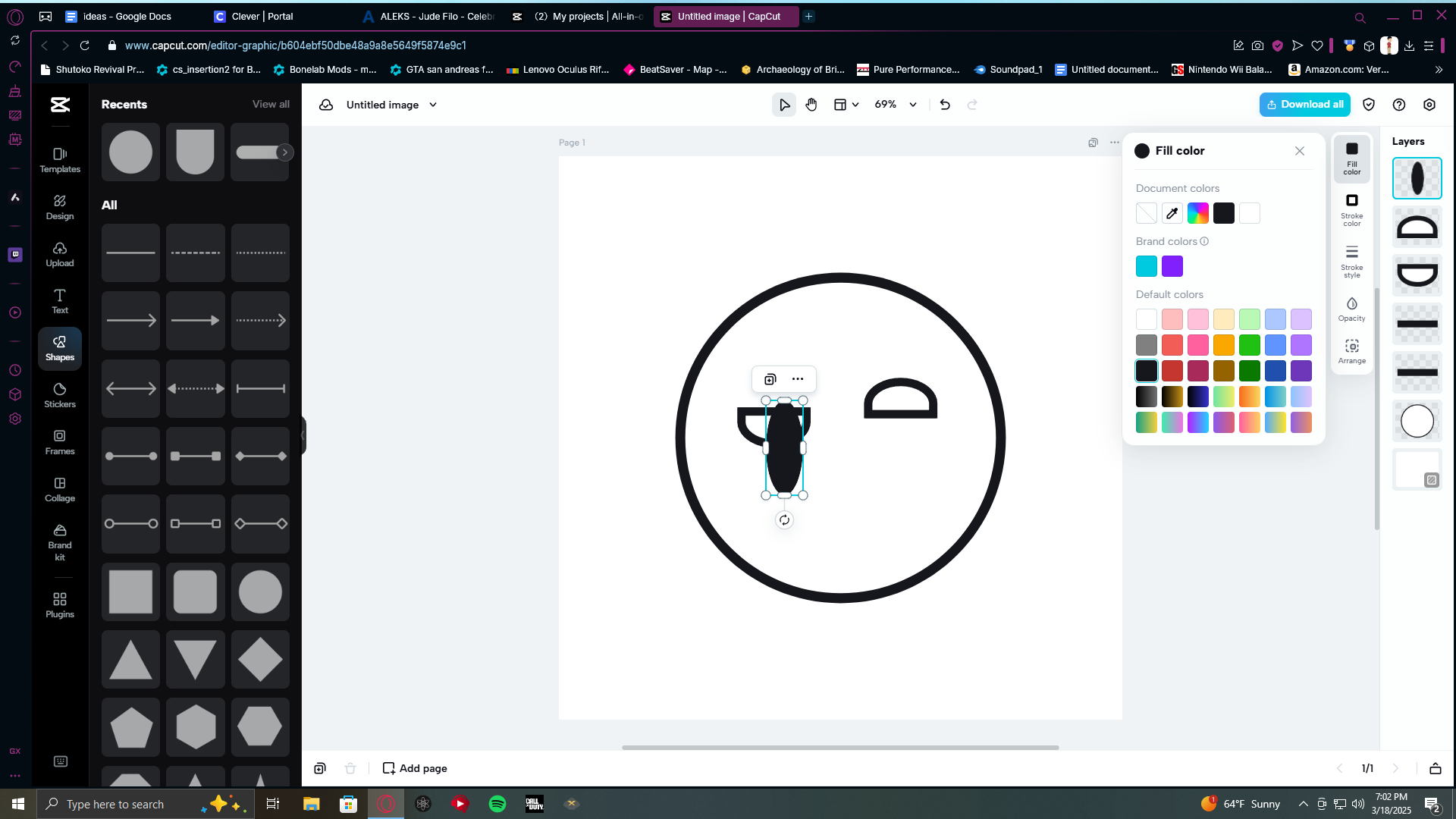Screen dimensions: 1456x819
Task: Open the Collage panel
Action: tap(60, 489)
